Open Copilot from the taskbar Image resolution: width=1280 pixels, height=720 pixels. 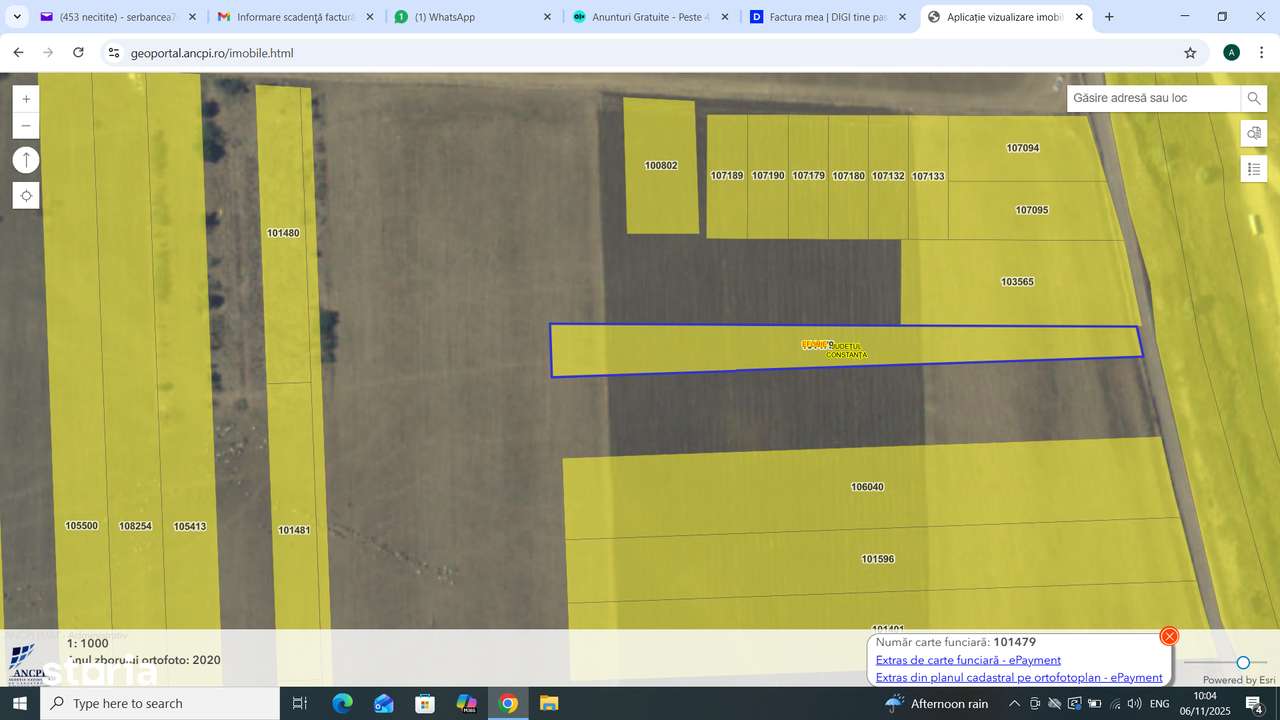(466, 704)
